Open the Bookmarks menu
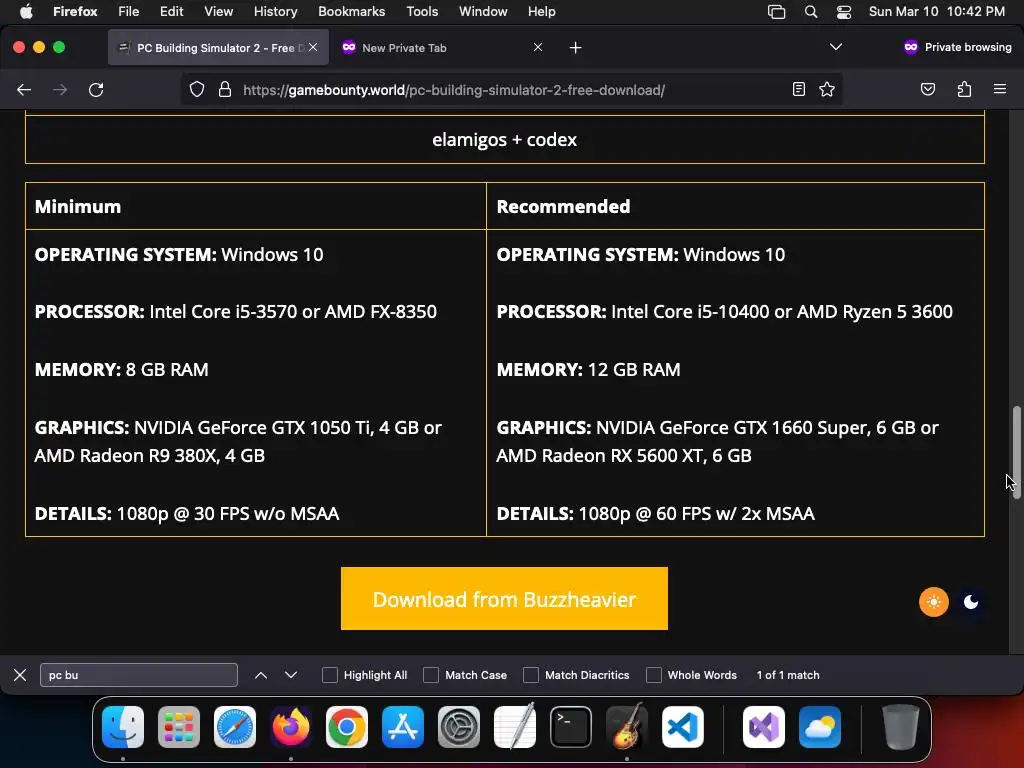This screenshot has width=1024, height=768. point(351,11)
